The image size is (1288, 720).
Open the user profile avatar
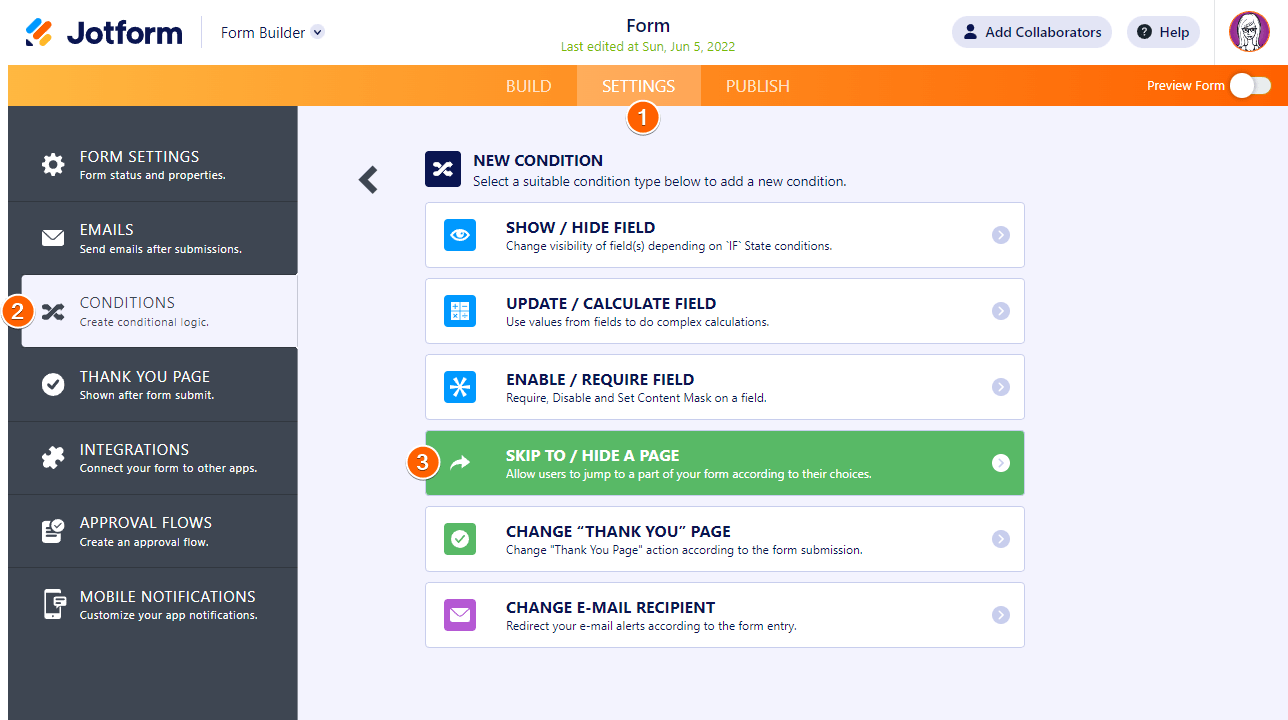1249,32
